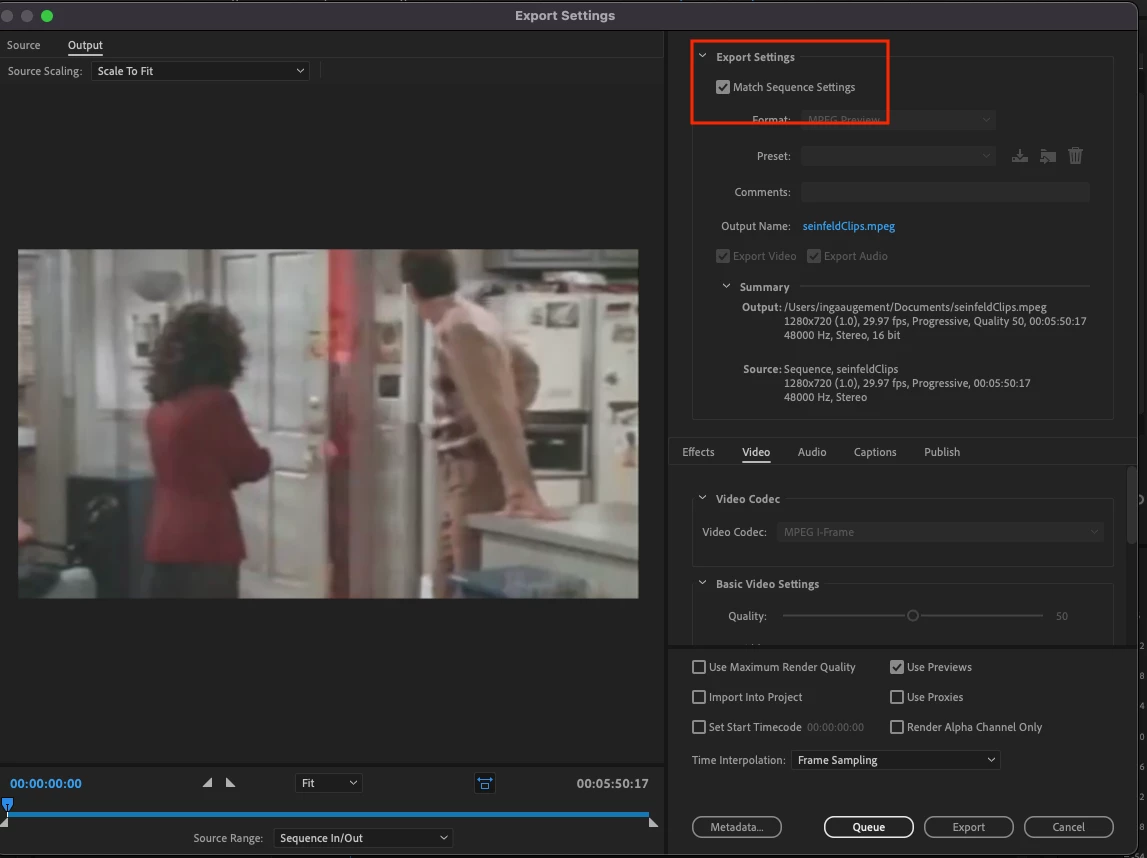
Task: Enable Set Start Timecode checkbox
Action: pyautogui.click(x=699, y=727)
